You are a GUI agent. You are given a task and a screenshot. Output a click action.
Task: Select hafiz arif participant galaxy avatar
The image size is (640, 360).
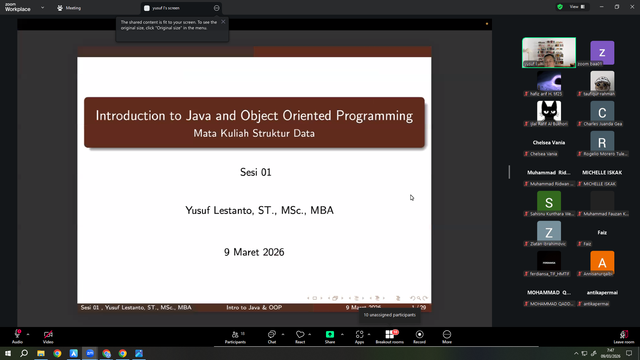coord(549,81)
